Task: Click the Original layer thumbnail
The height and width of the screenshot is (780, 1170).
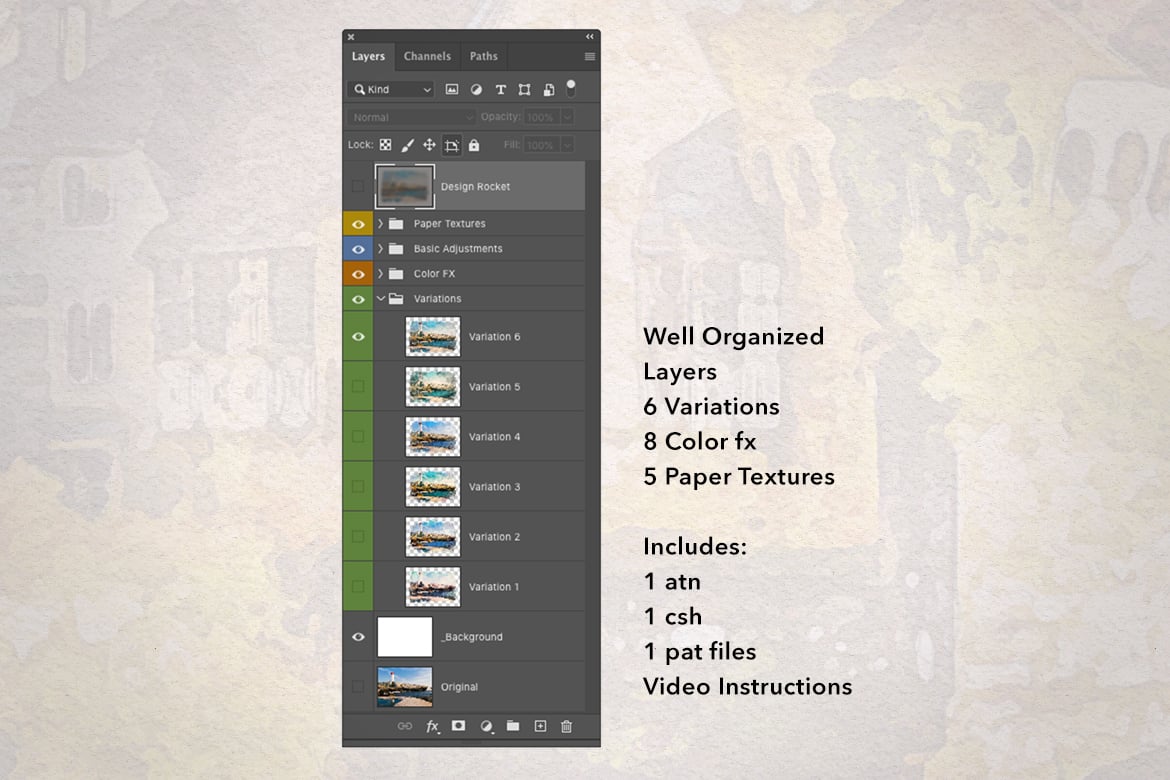Action: tap(404, 687)
